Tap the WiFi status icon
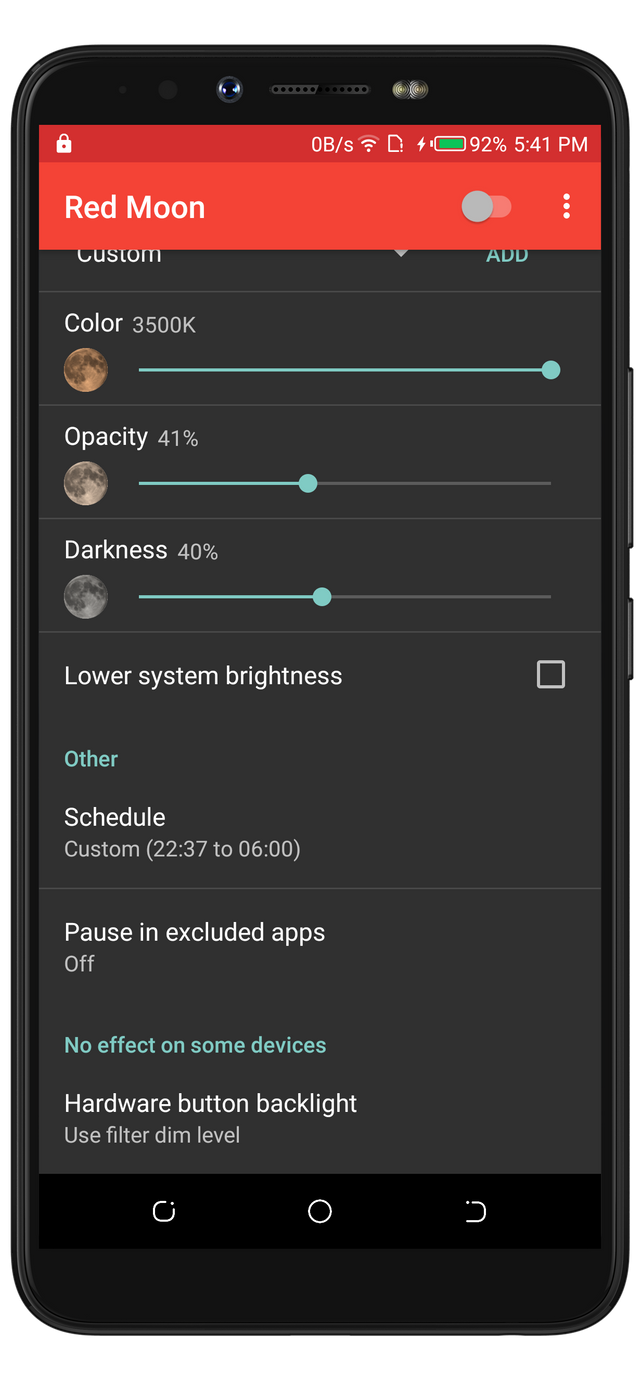640x1374 pixels. (369, 144)
